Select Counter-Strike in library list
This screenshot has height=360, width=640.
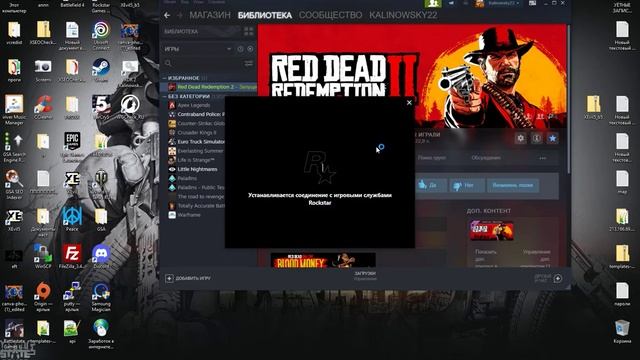pyautogui.click(x=197, y=123)
